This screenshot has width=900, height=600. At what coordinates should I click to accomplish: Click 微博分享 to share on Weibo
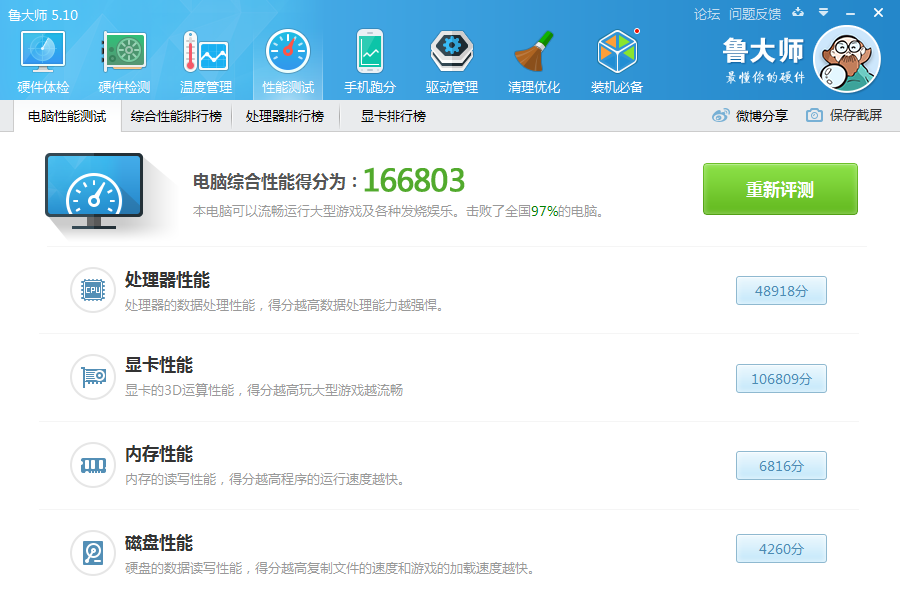pos(750,116)
